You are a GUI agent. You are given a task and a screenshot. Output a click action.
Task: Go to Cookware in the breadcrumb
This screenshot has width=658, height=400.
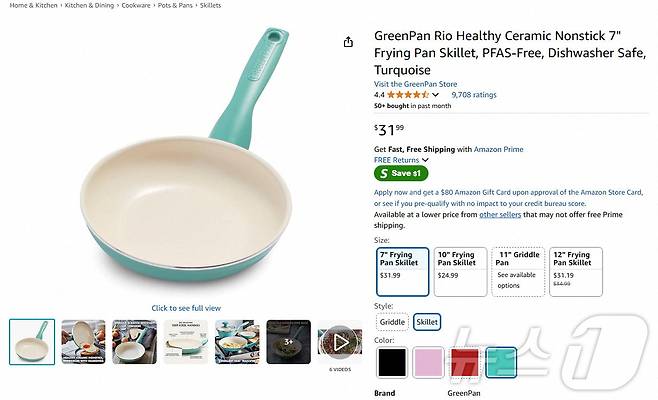point(136,5)
